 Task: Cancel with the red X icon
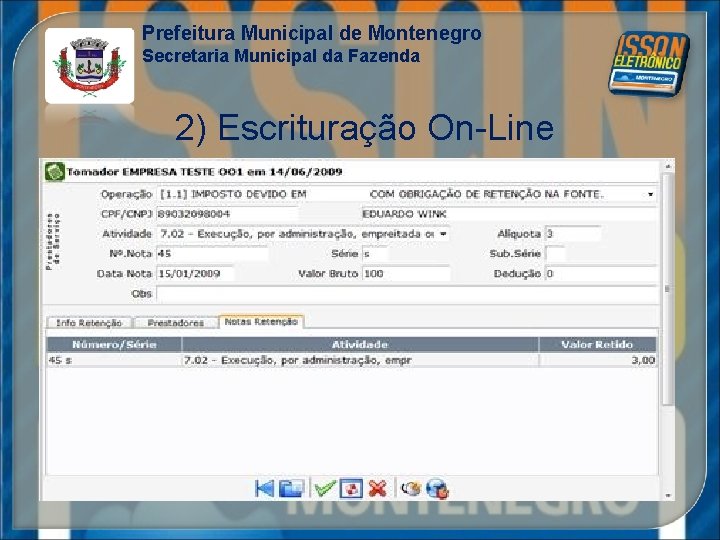point(377,488)
